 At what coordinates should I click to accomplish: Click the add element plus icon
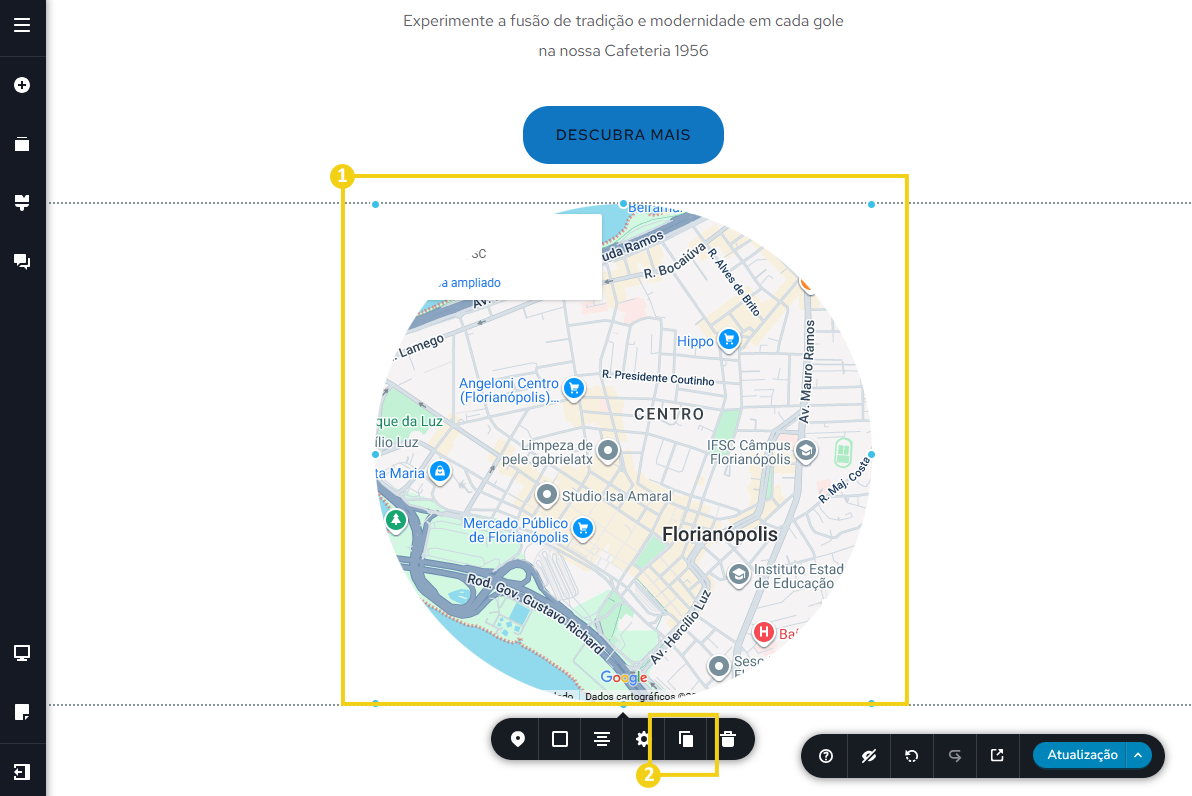(22, 85)
